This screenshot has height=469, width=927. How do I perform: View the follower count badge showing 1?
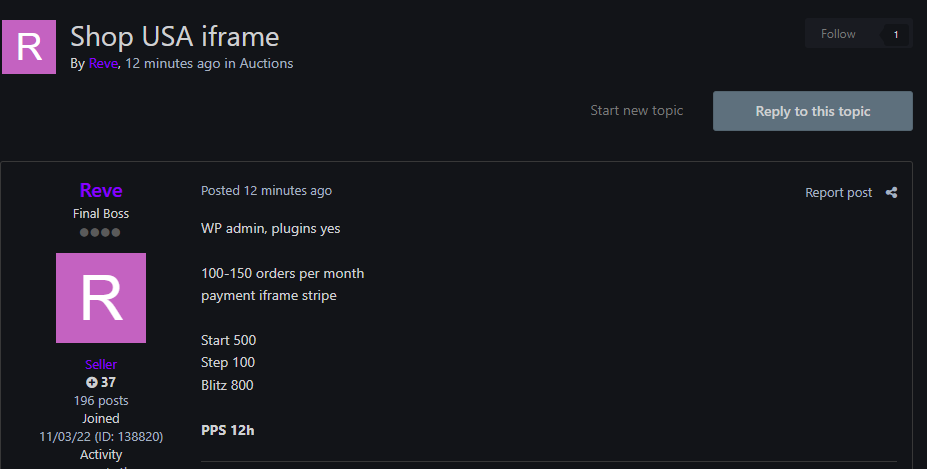(895, 34)
